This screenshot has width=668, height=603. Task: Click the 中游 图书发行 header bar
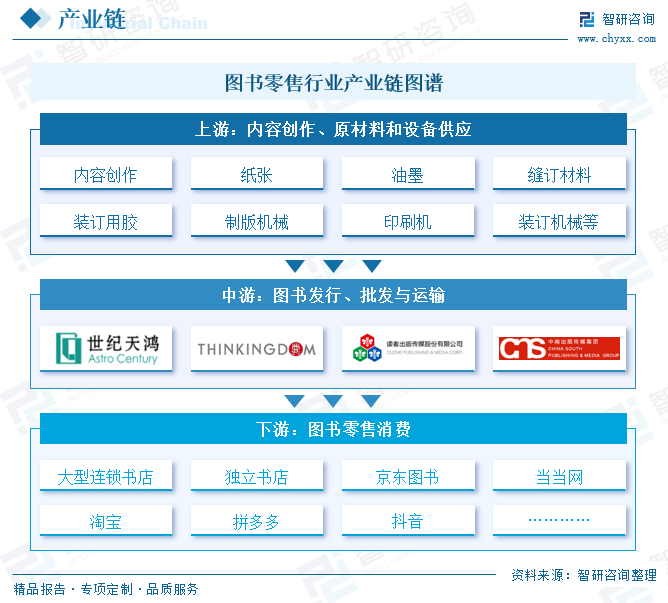(333, 294)
